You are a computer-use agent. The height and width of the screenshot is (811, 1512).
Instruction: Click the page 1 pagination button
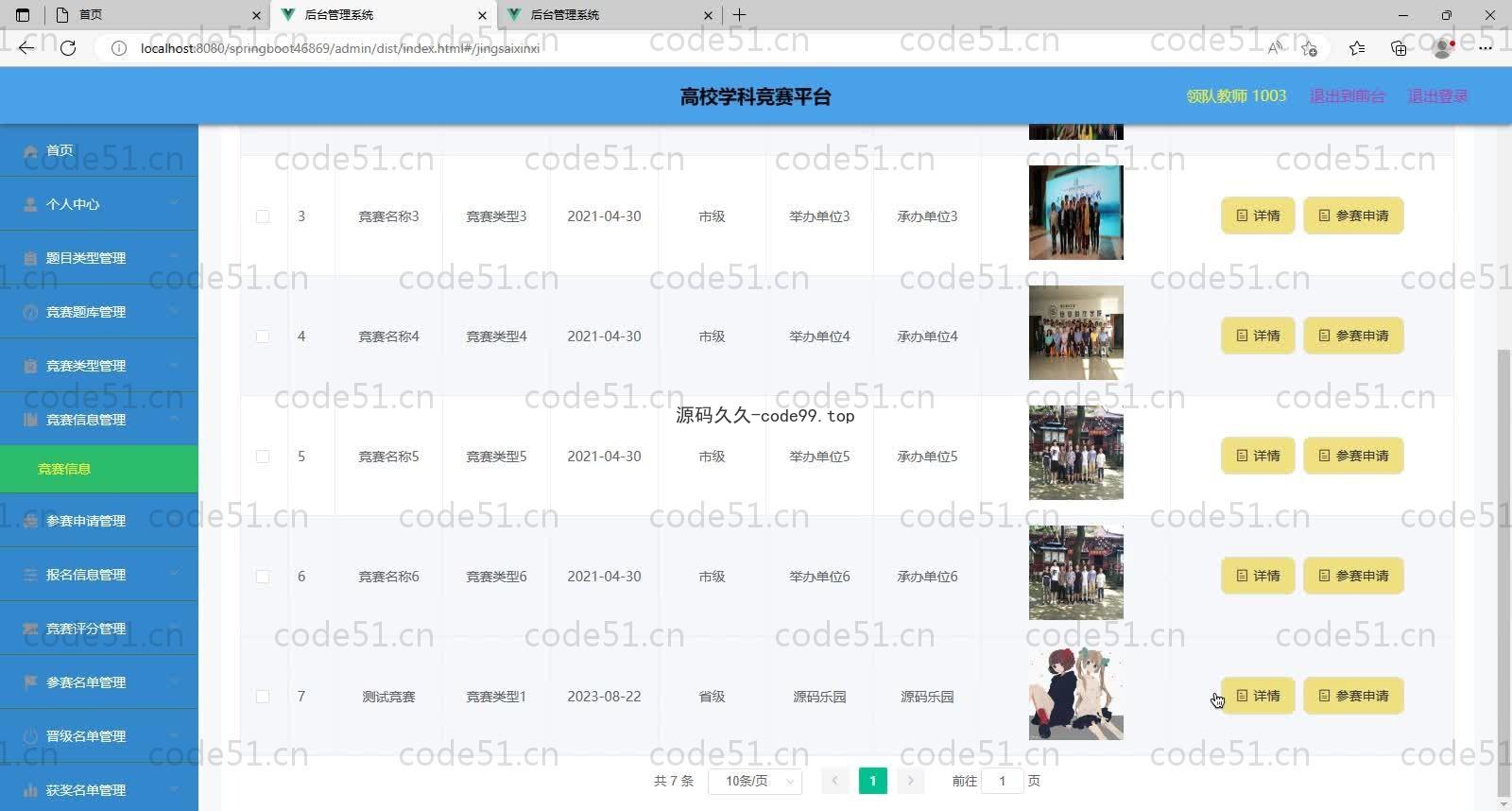[x=872, y=781]
